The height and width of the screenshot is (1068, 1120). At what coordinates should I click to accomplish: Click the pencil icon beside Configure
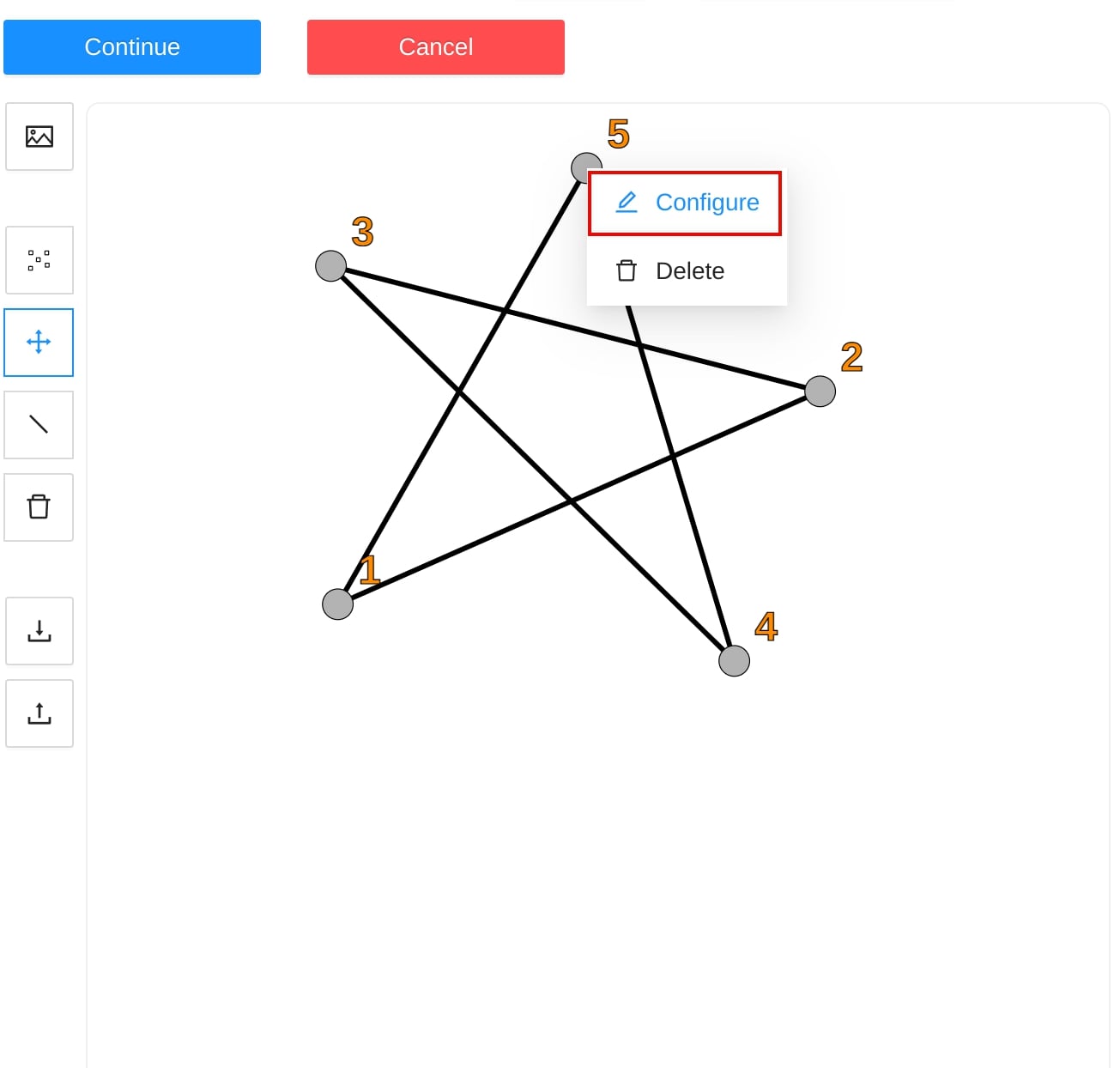click(x=627, y=203)
